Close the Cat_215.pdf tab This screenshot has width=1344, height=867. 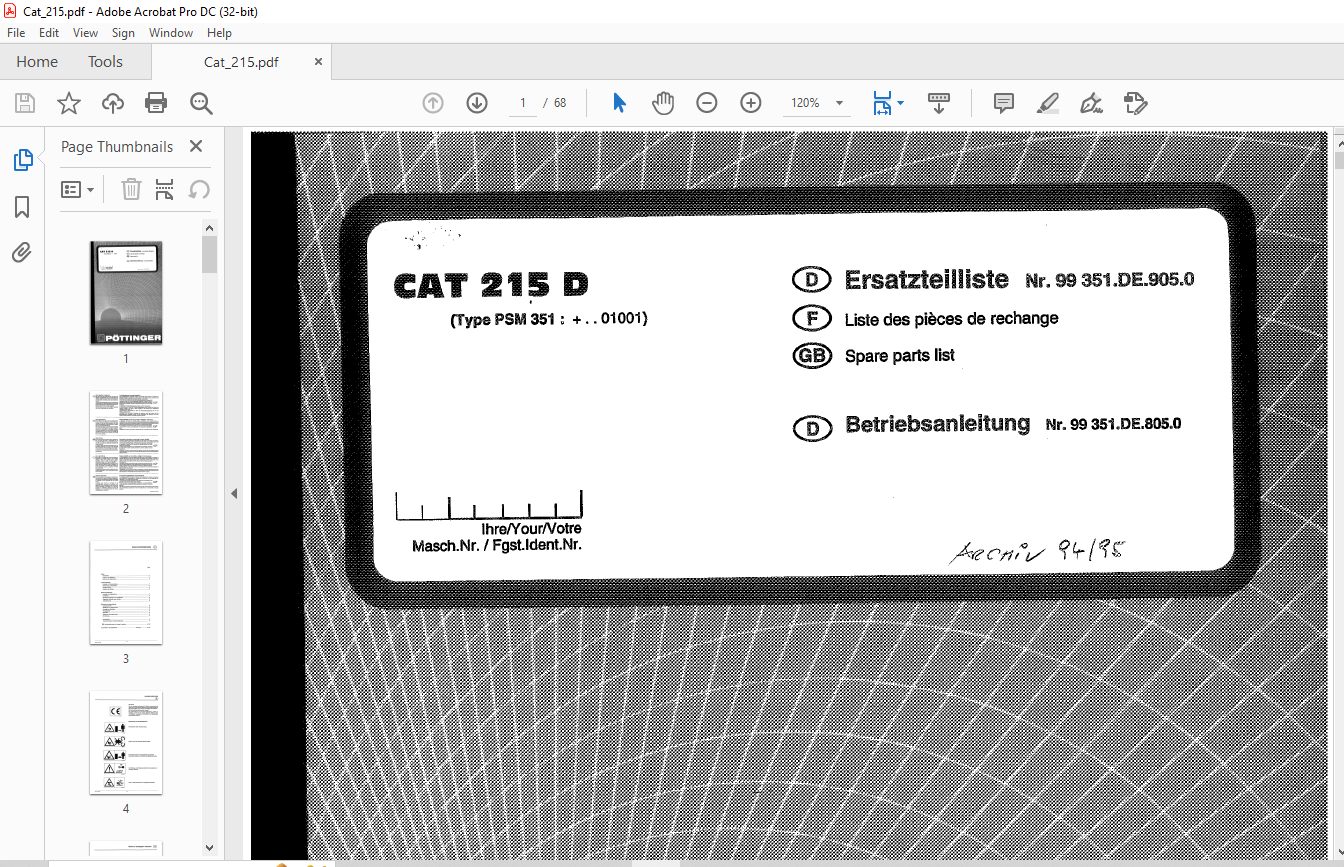pyautogui.click(x=318, y=62)
